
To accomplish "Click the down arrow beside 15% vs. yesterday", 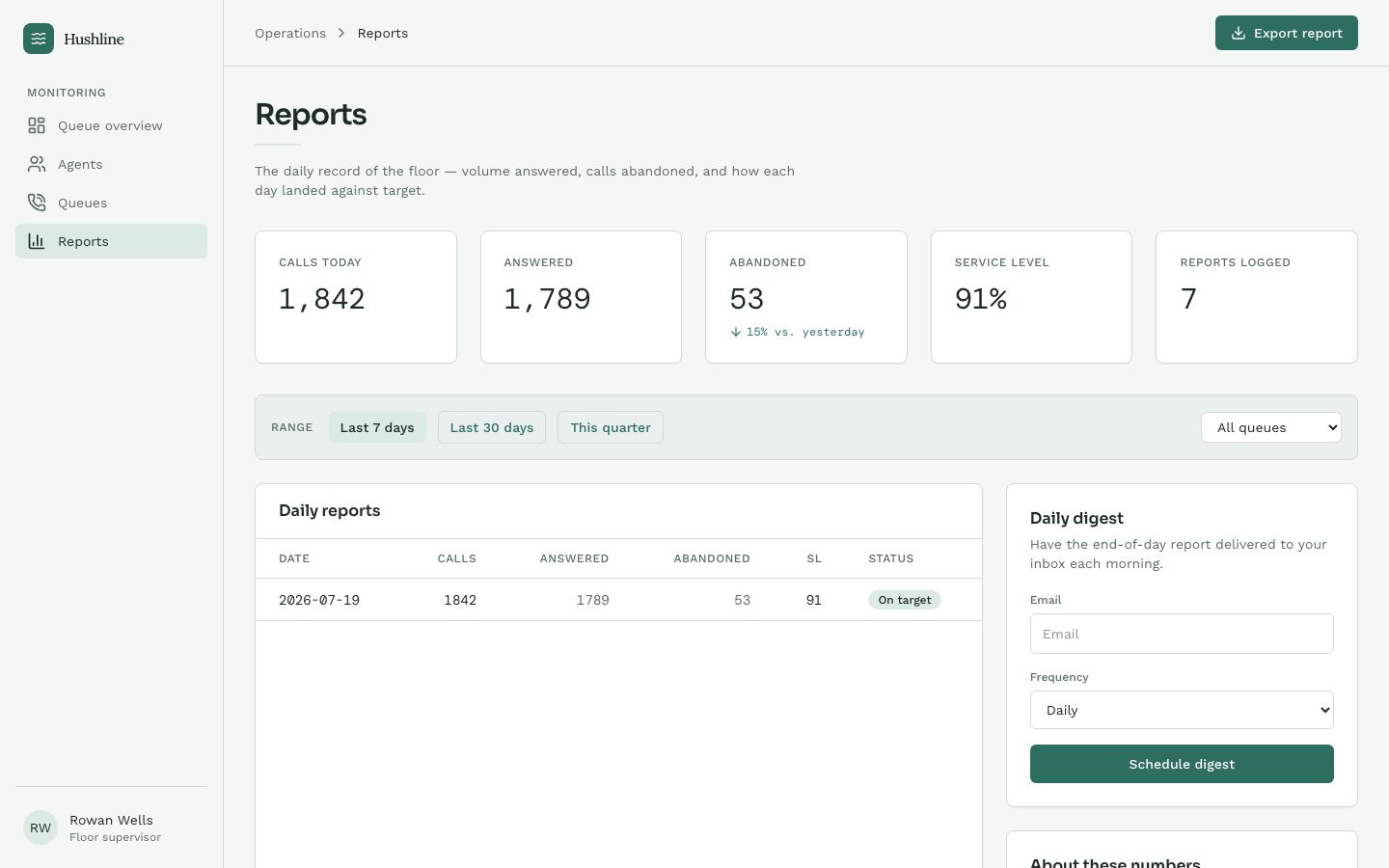I will point(736,332).
